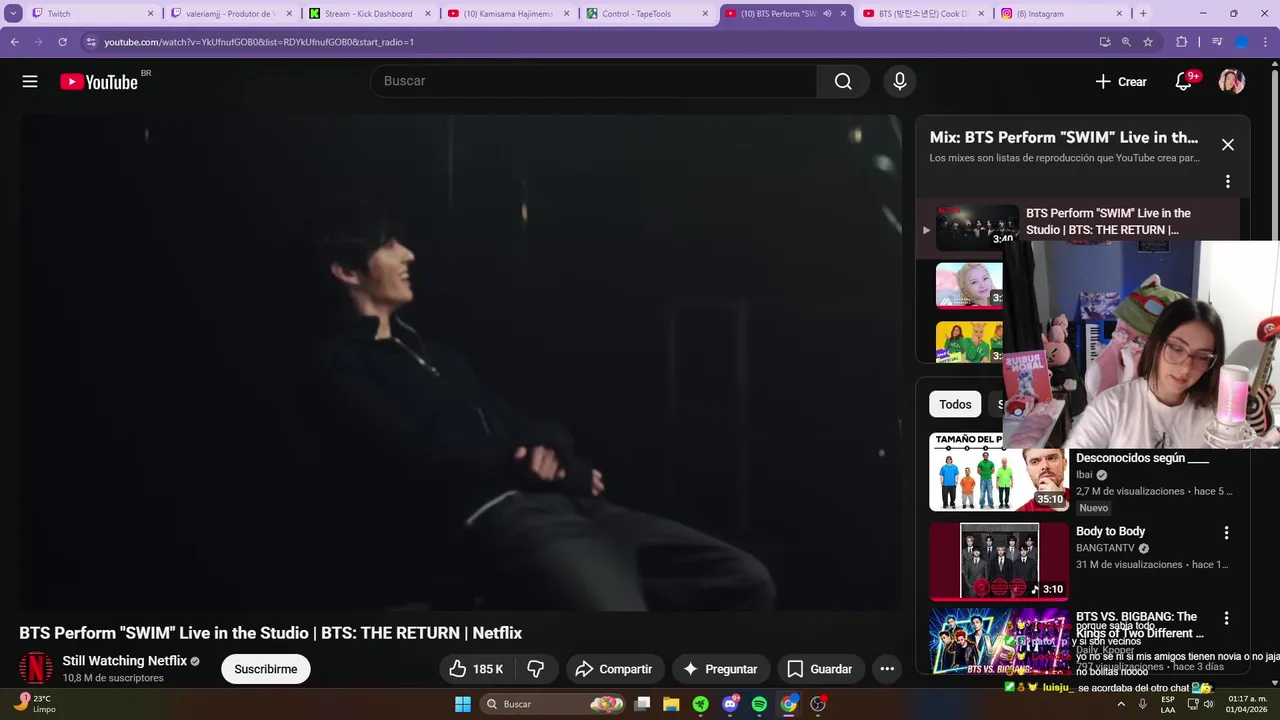
Task: Open more actions for the video
Action: pyautogui.click(x=886, y=669)
